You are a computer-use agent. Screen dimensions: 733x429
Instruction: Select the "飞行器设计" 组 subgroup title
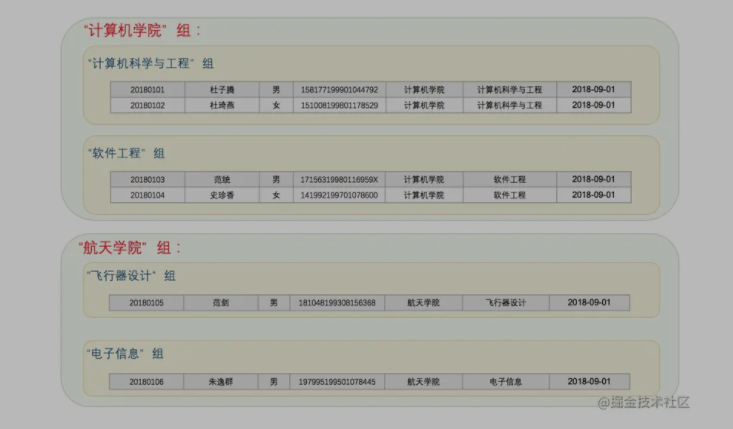(130, 275)
